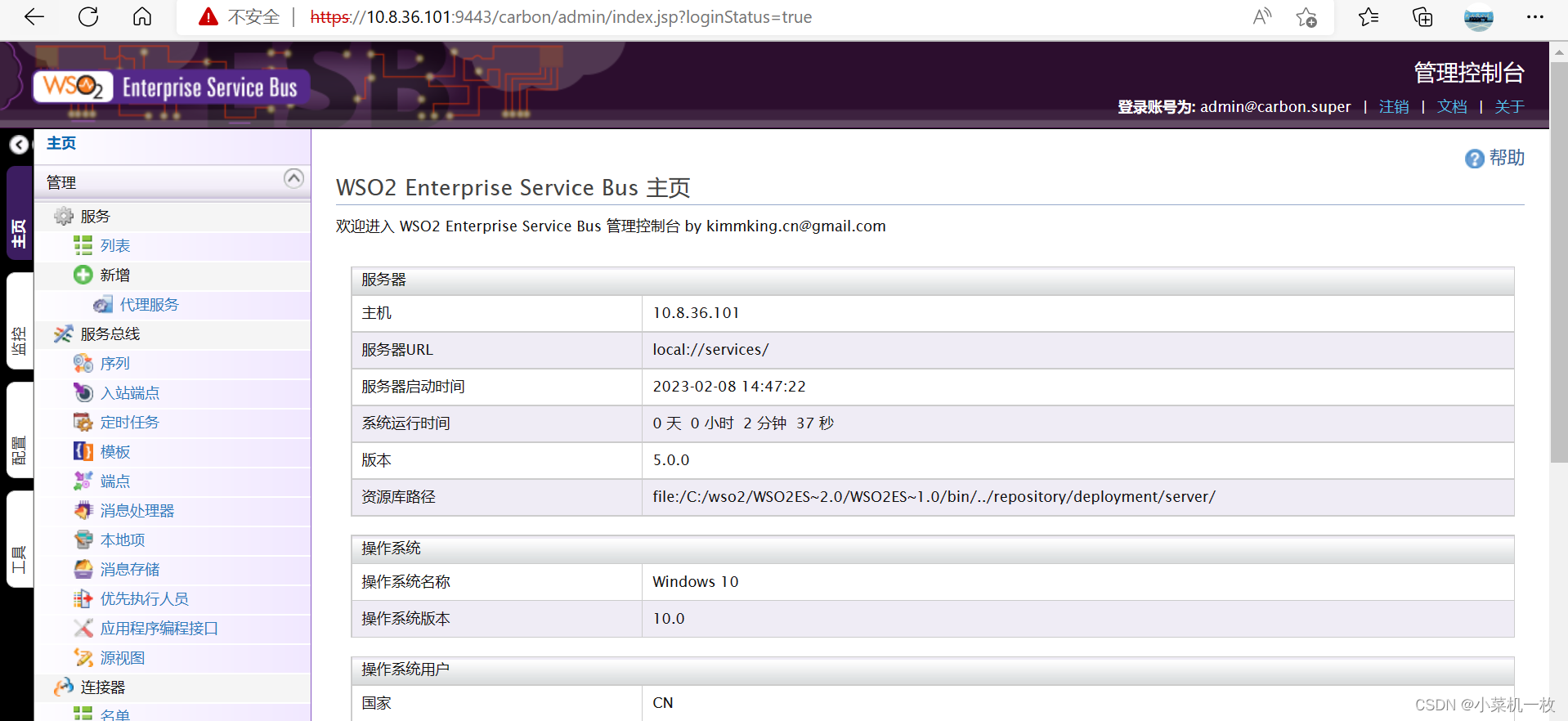
Task: Click the proxy service icon
Action: point(103,305)
